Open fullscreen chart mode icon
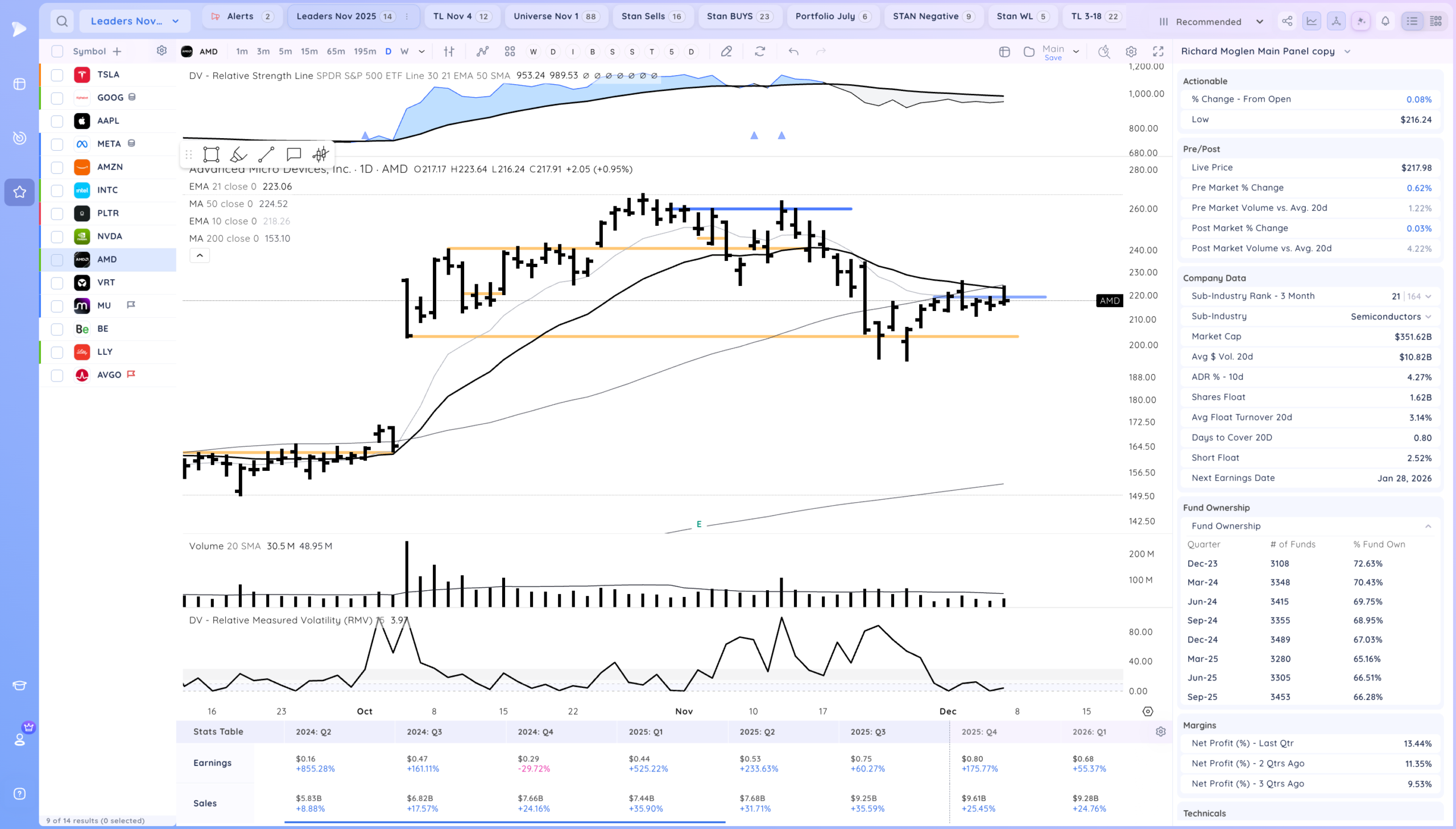 pyautogui.click(x=1157, y=51)
